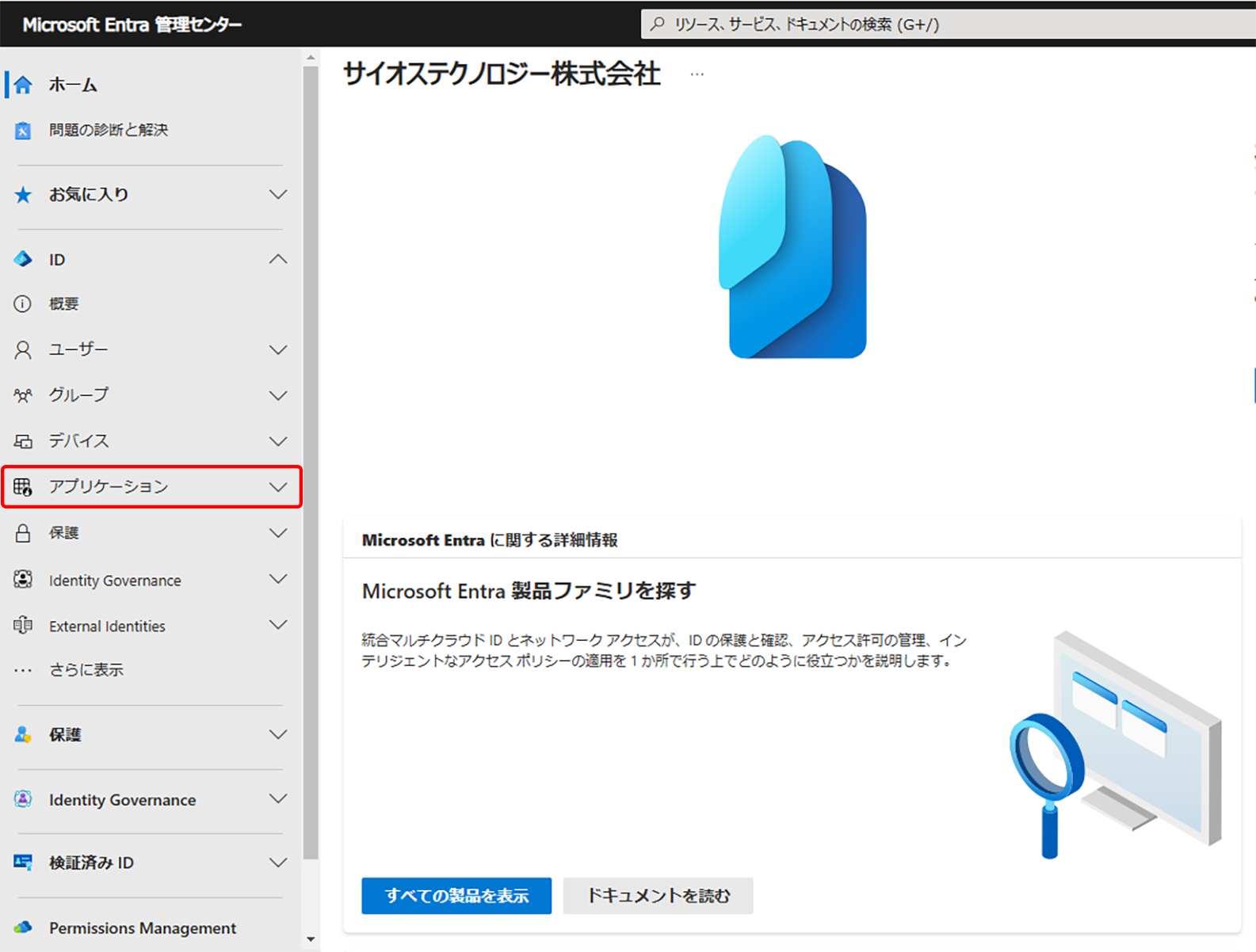
Task: Click the お気に入り star icon
Action: (x=23, y=195)
